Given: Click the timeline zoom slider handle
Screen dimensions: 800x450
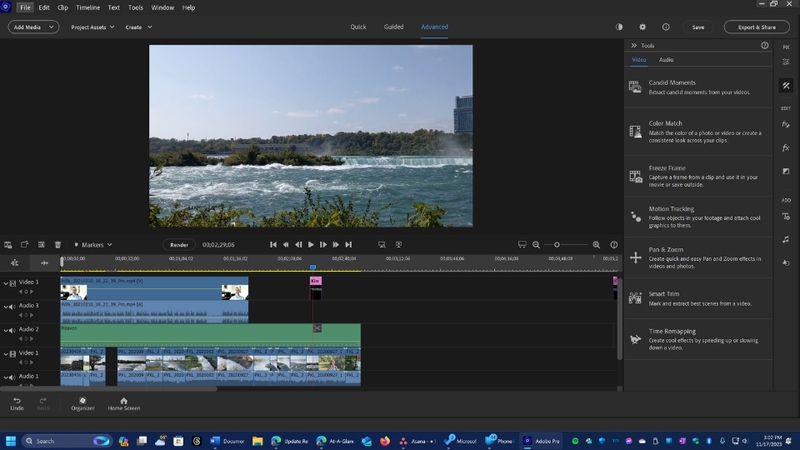Looking at the screenshot, I should tap(557, 245).
